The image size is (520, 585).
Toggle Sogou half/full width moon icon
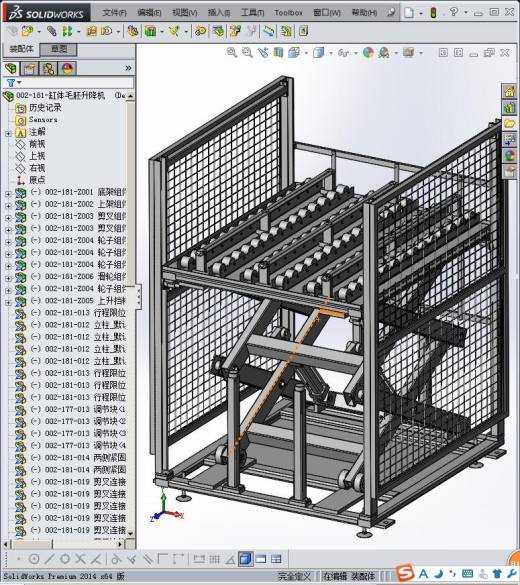439,573
